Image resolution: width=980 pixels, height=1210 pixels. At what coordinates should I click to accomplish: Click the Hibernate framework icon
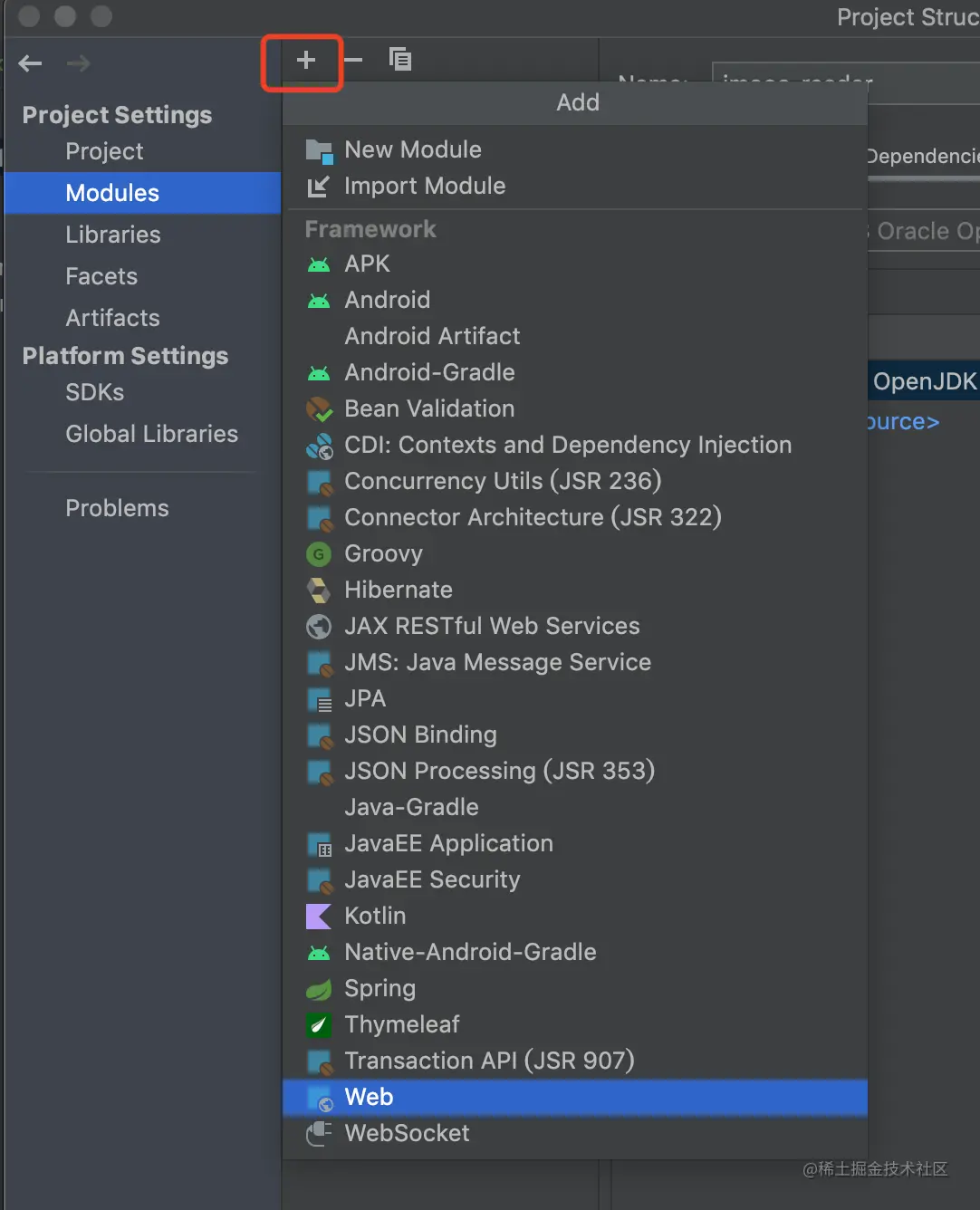pyautogui.click(x=319, y=591)
